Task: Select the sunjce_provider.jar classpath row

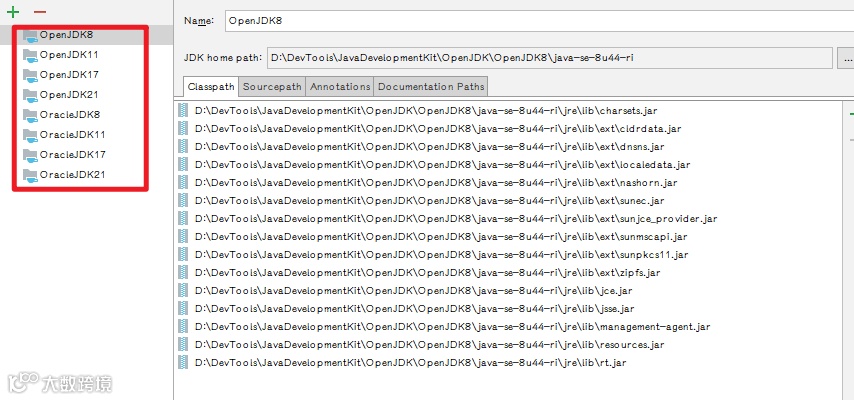Action: [509, 219]
